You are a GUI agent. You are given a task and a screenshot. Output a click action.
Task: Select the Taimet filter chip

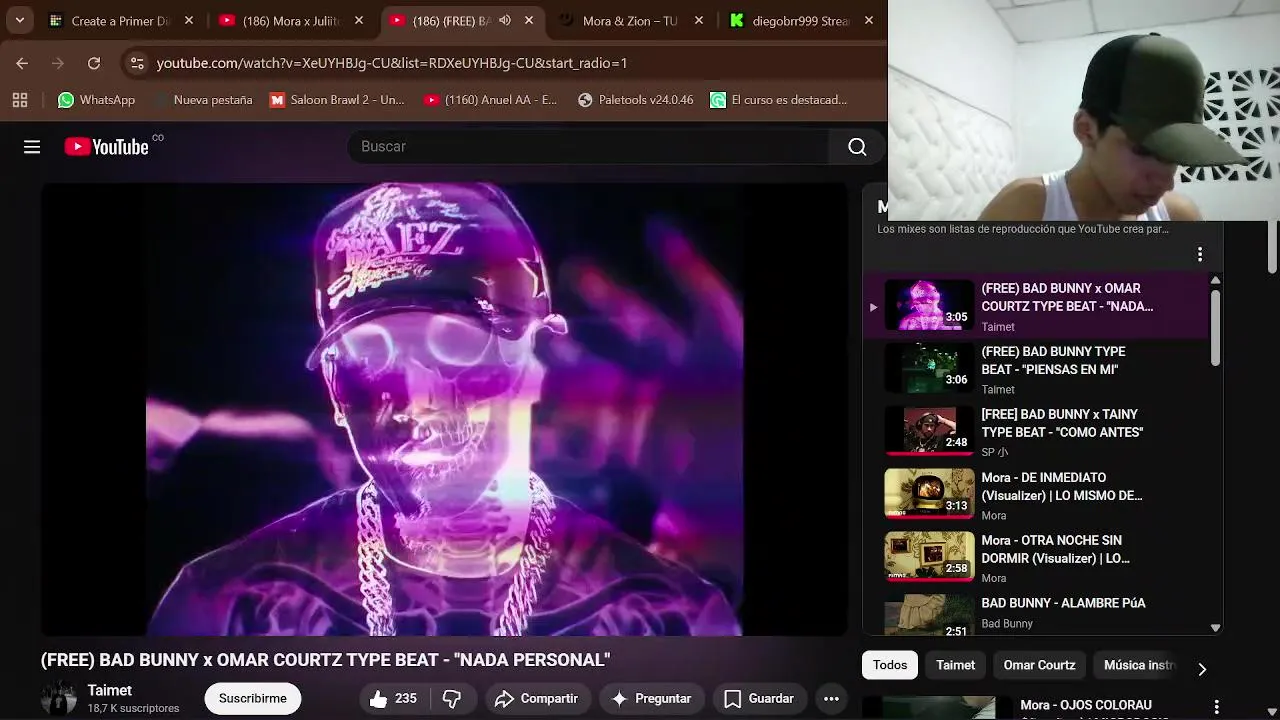(955, 665)
